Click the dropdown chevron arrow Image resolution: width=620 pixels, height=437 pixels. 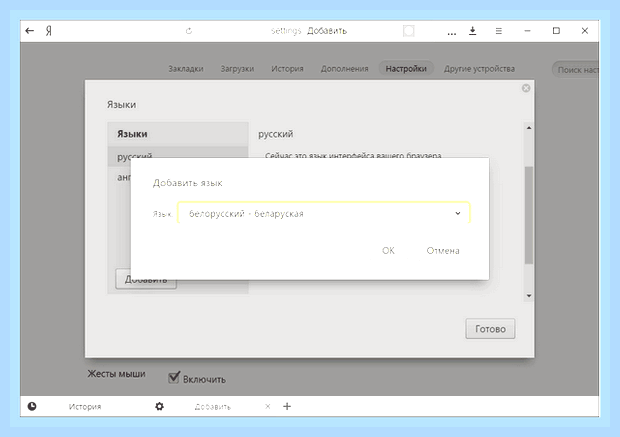click(x=457, y=213)
